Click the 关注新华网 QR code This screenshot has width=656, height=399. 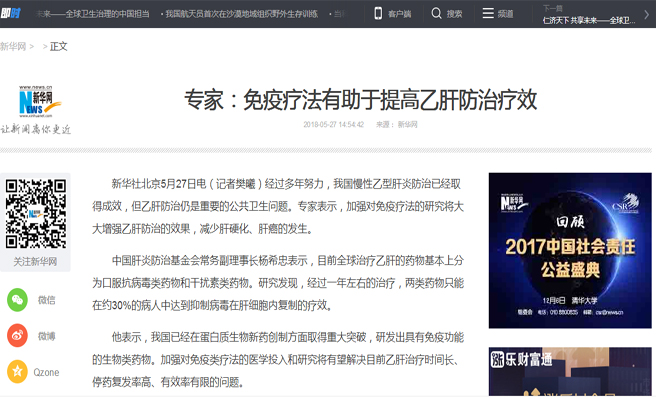(36, 213)
